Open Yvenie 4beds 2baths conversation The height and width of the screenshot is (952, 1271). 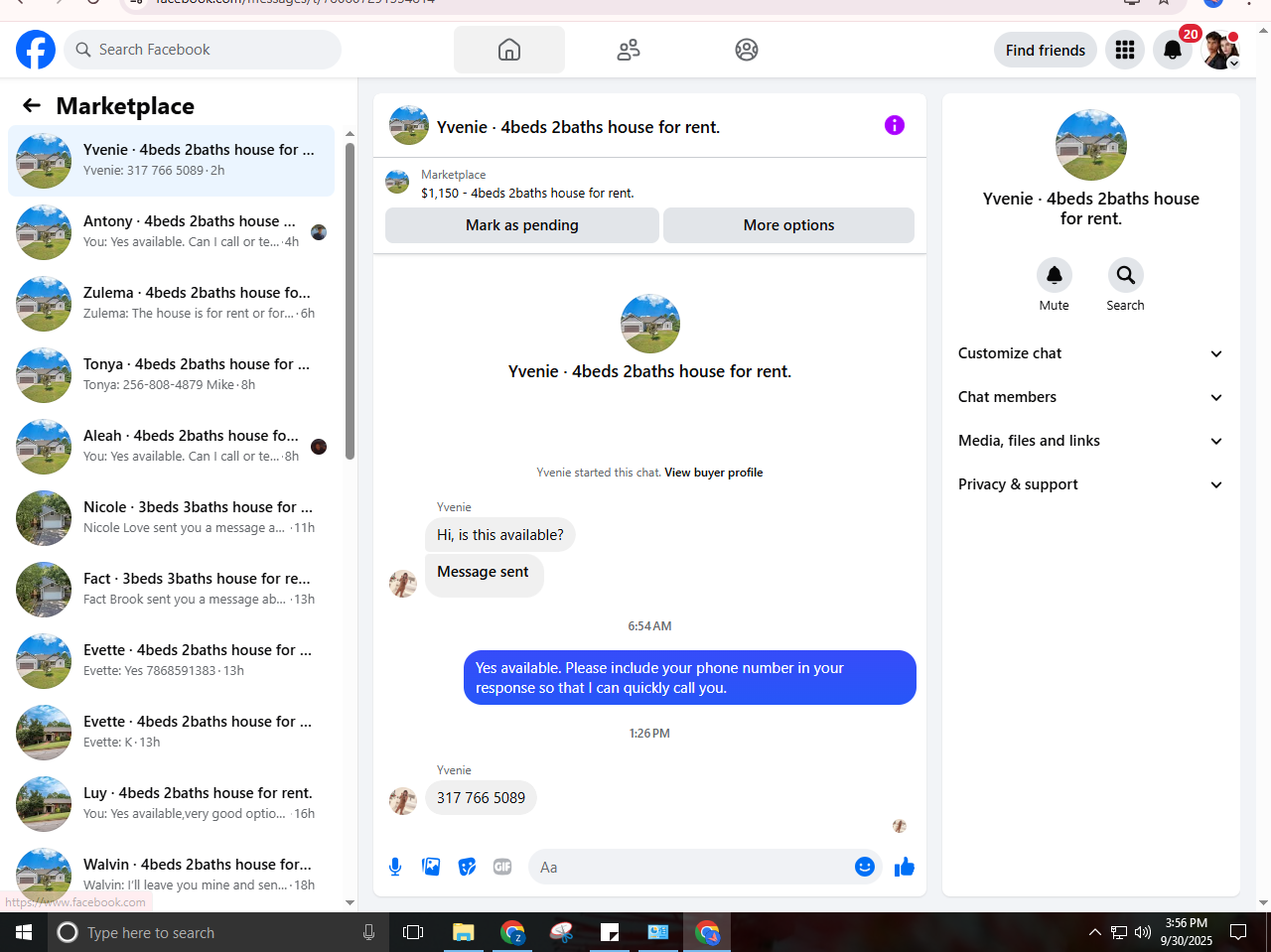171,161
